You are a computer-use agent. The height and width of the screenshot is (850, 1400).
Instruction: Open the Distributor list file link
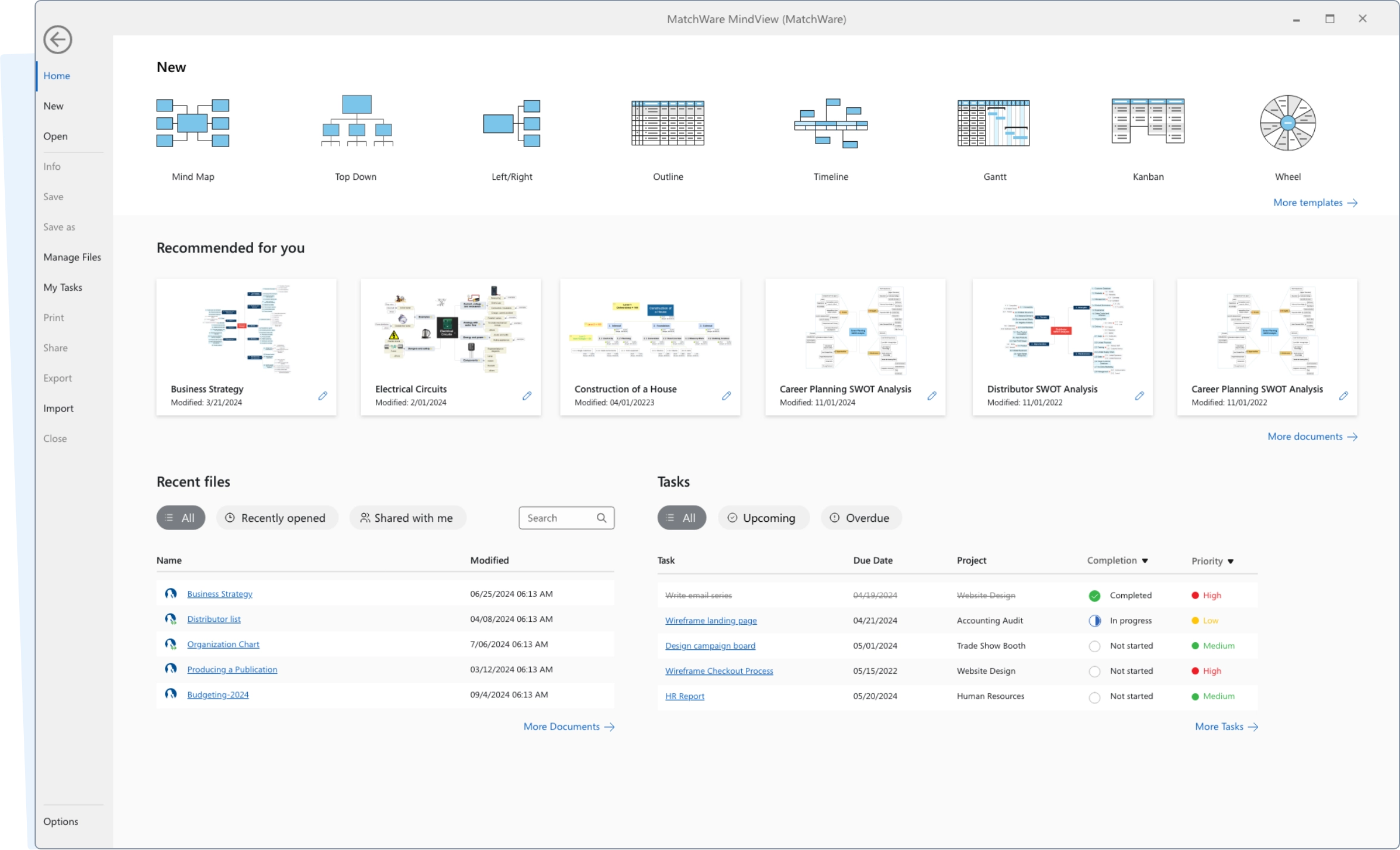[x=214, y=619]
